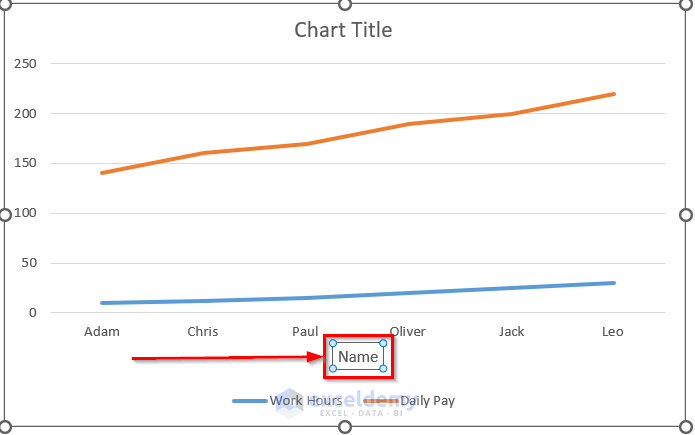
Task: Click the Chart Title text
Action: pyautogui.click(x=343, y=30)
